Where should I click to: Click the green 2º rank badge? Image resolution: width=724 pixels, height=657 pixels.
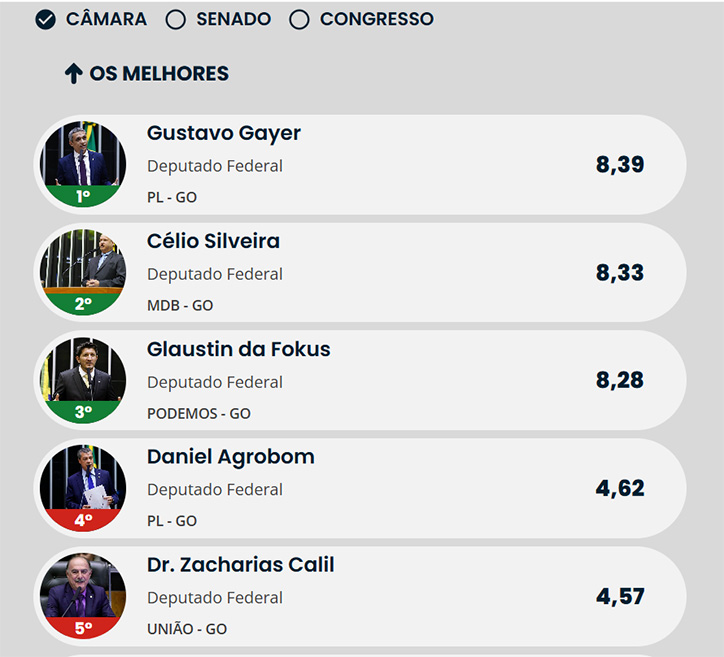pyautogui.click(x=83, y=304)
